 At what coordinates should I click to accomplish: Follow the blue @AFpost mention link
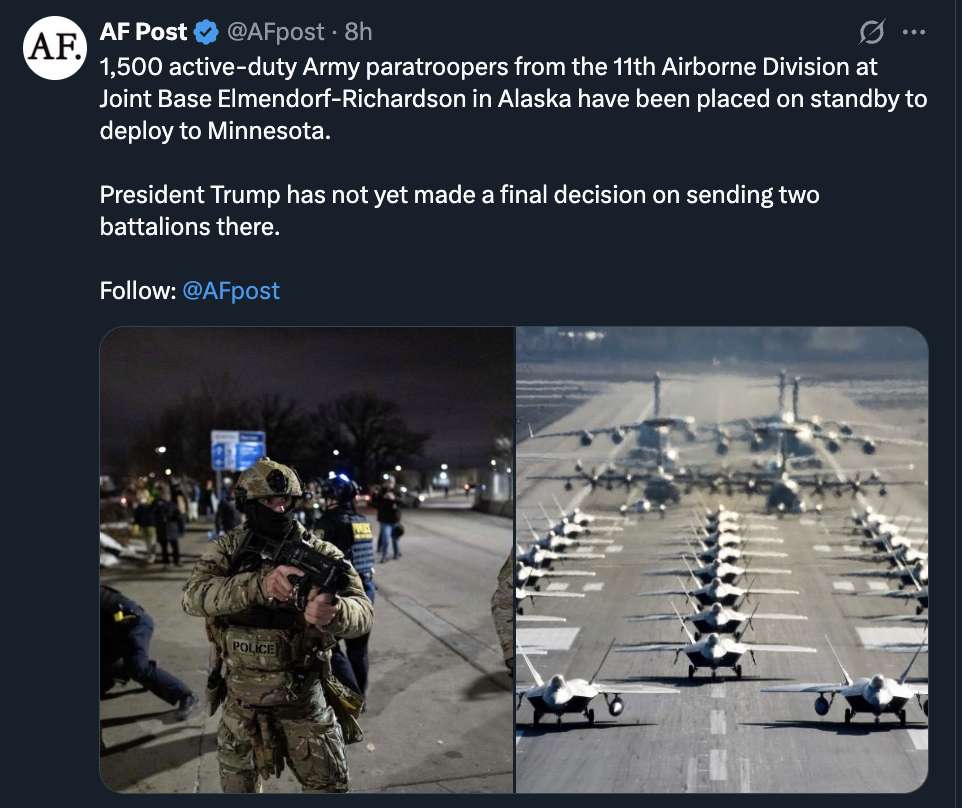(231, 291)
